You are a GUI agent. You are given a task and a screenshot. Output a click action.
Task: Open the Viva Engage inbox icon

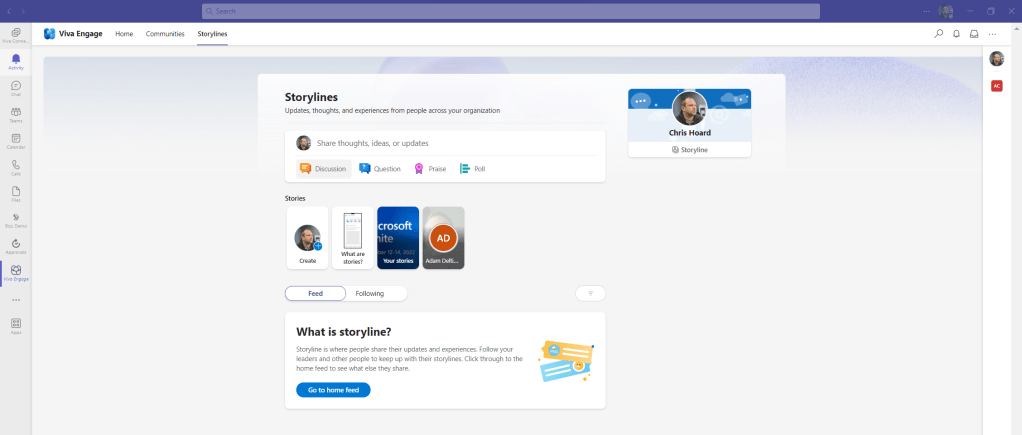click(x=974, y=34)
